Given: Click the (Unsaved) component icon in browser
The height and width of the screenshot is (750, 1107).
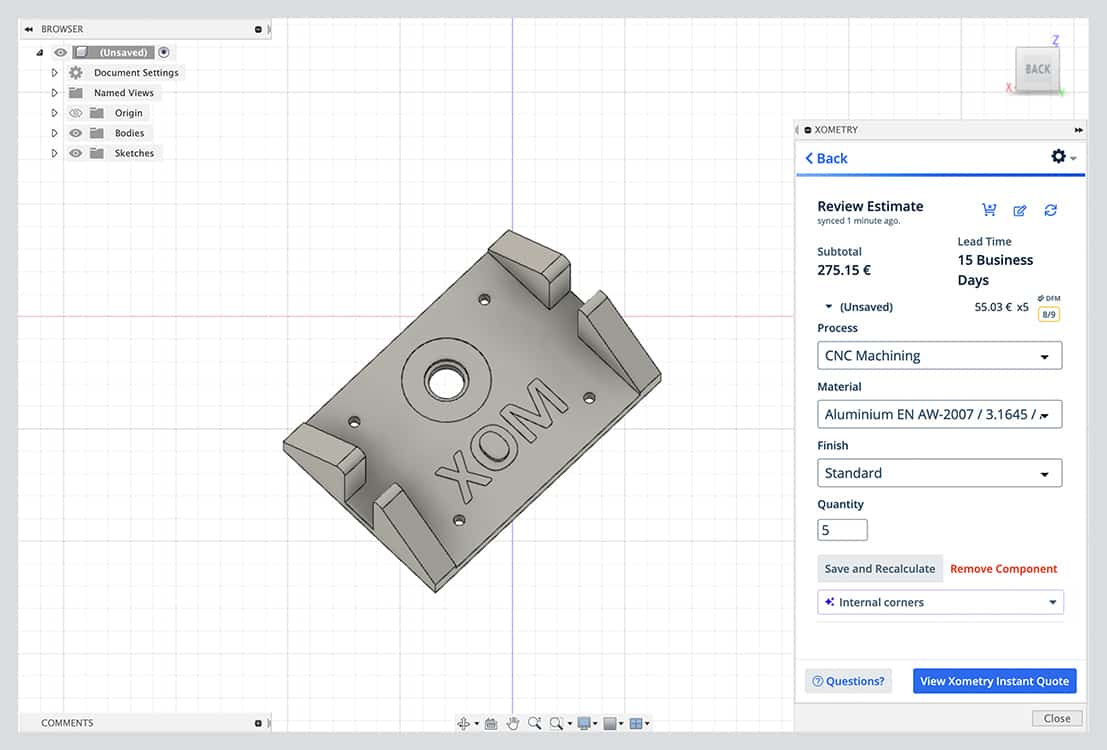Looking at the screenshot, I should tap(82, 52).
